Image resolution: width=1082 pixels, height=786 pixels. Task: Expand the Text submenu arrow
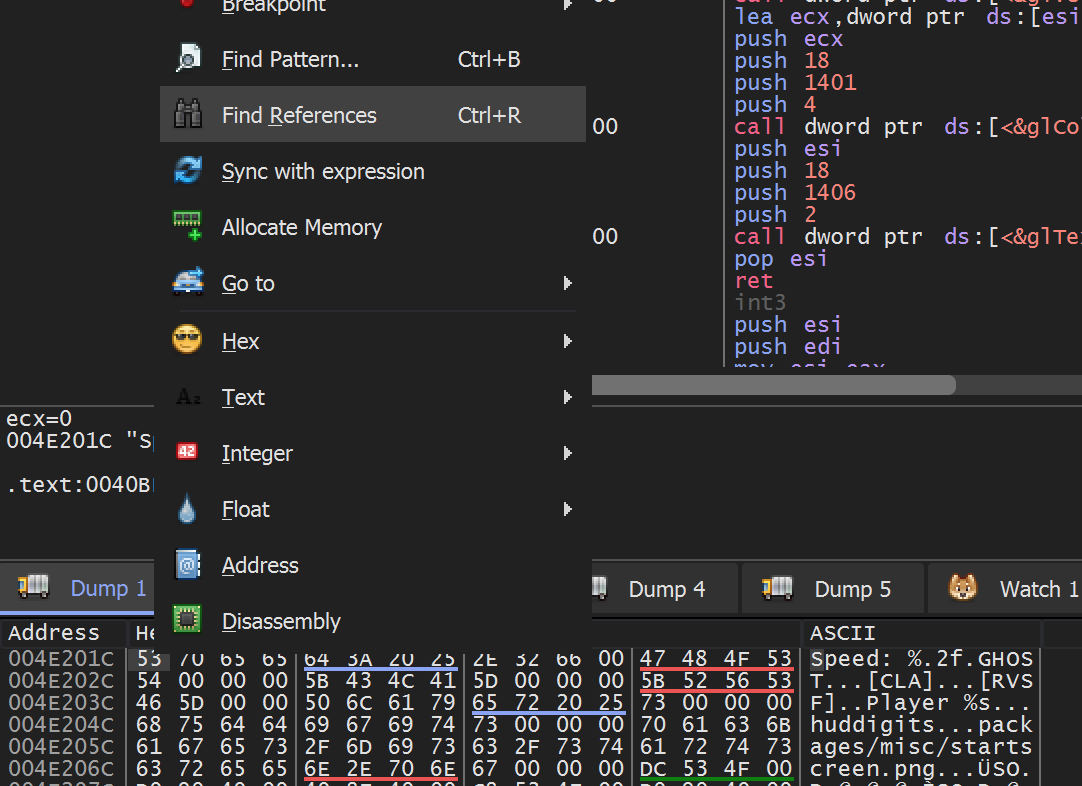[x=567, y=397]
